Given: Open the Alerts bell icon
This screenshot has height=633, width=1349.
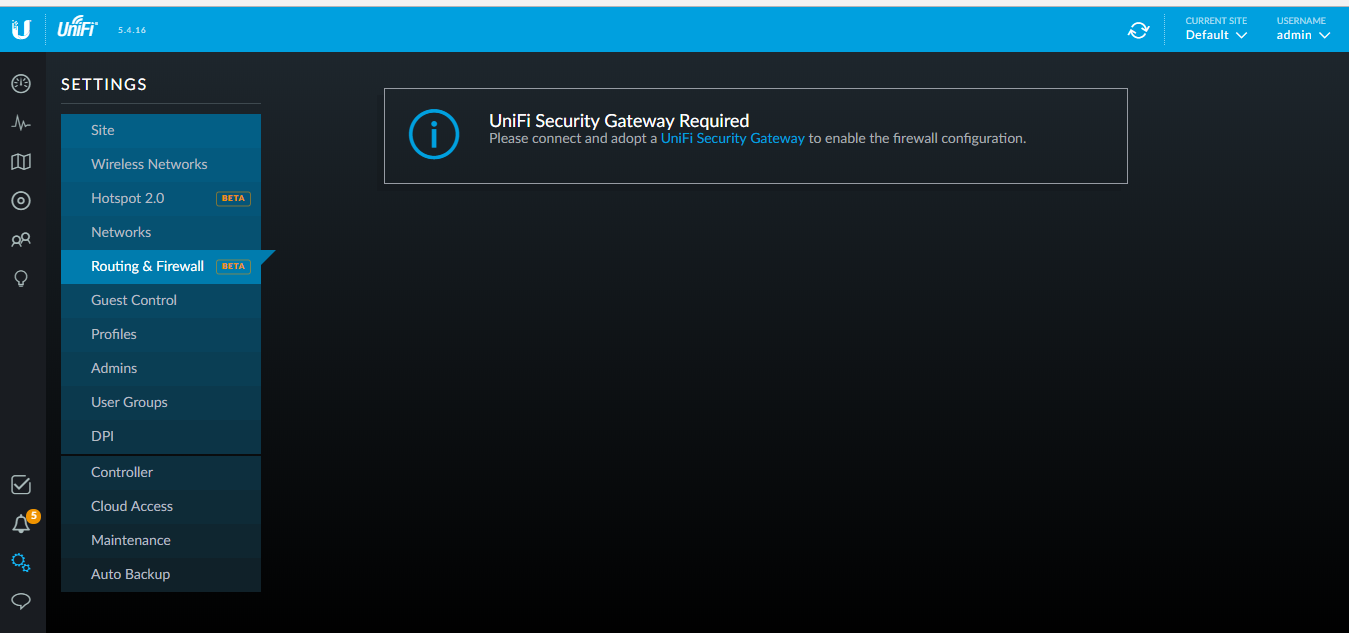Looking at the screenshot, I should pos(21,524).
